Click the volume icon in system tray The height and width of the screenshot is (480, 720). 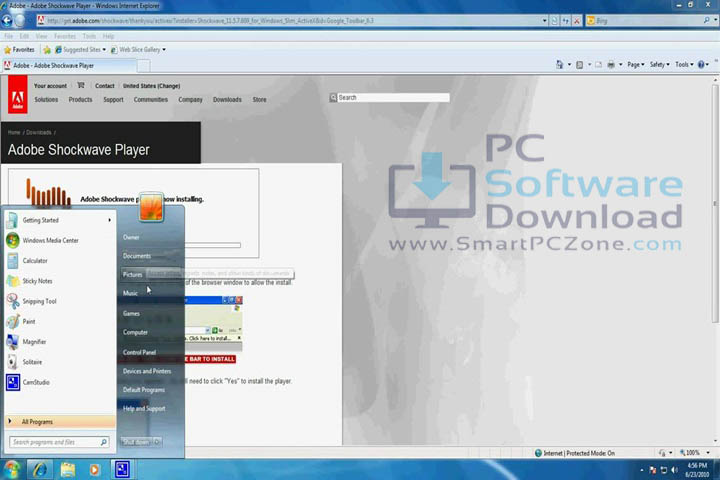pos(675,470)
